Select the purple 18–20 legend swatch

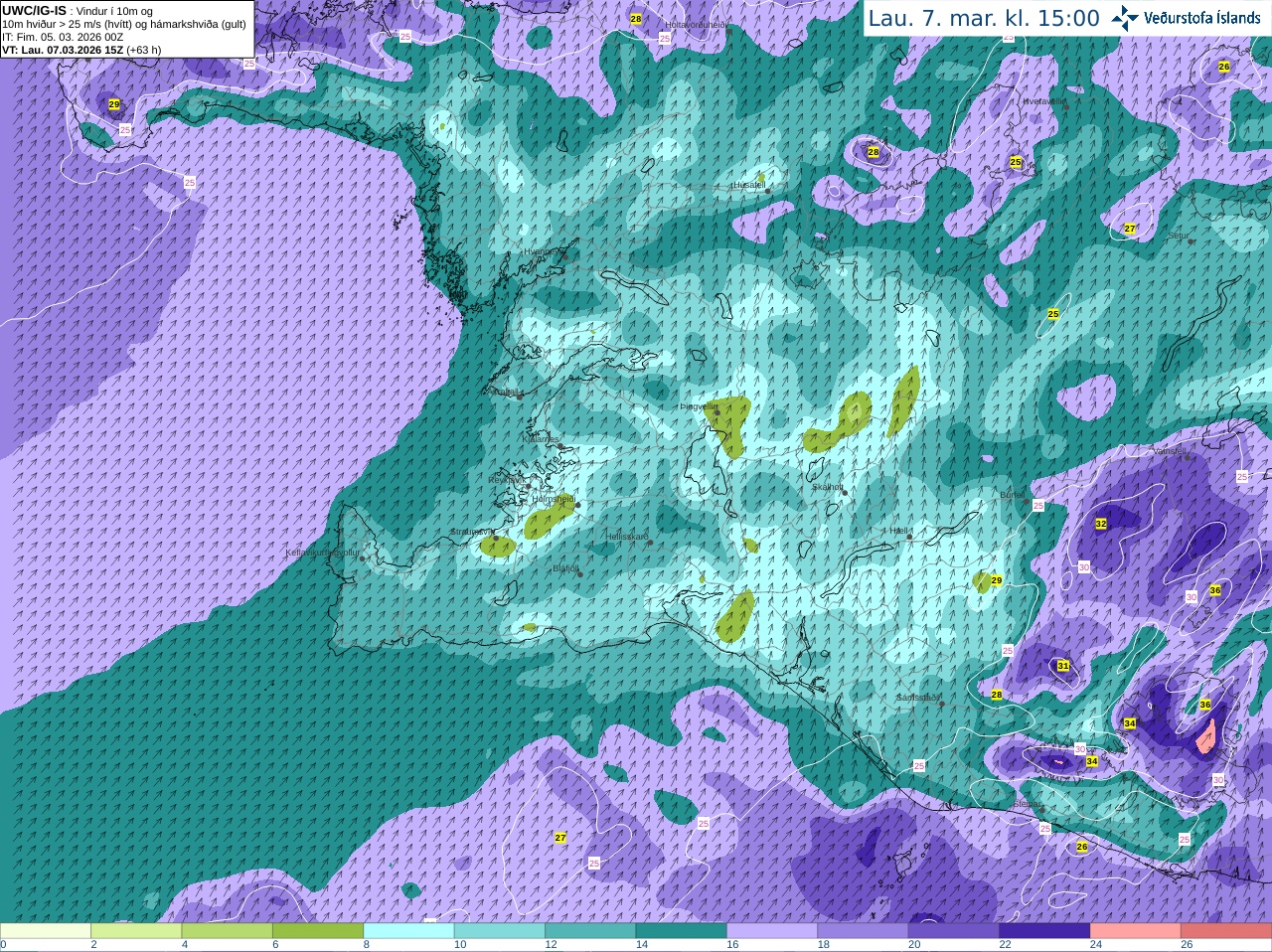tap(864, 931)
